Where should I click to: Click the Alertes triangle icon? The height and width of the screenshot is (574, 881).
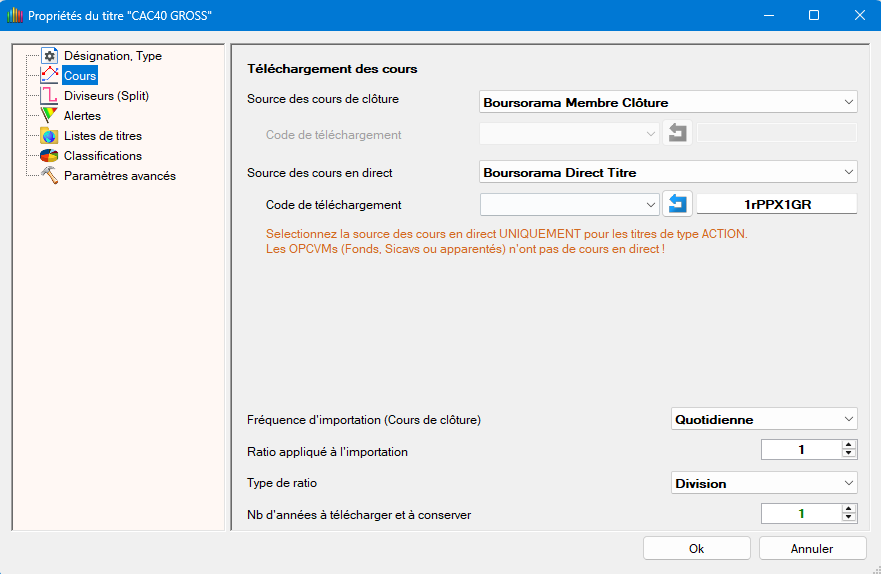pyautogui.click(x=49, y=116)
